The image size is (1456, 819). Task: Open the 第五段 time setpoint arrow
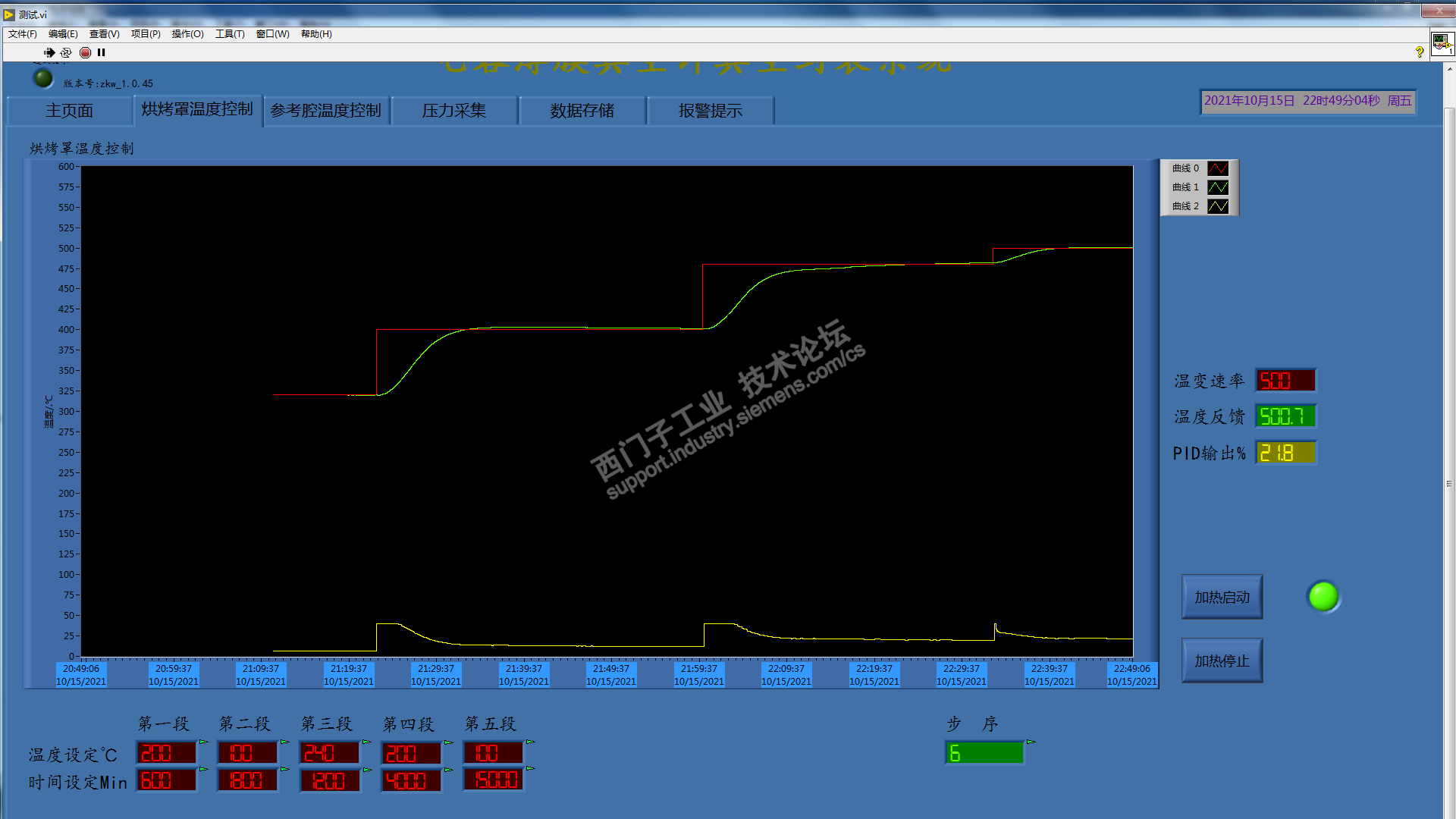point(530,769)
